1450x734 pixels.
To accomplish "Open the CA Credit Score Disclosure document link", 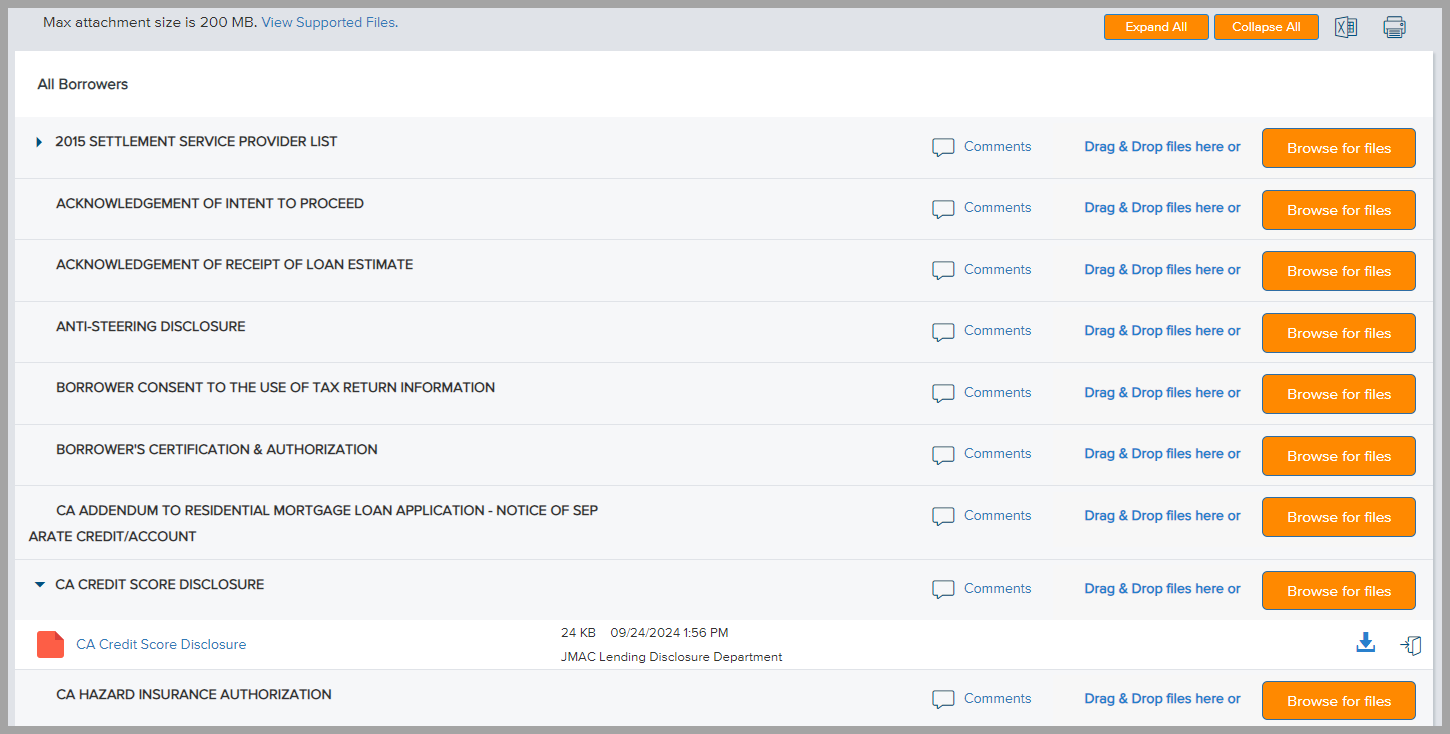I will coord(161,645).
